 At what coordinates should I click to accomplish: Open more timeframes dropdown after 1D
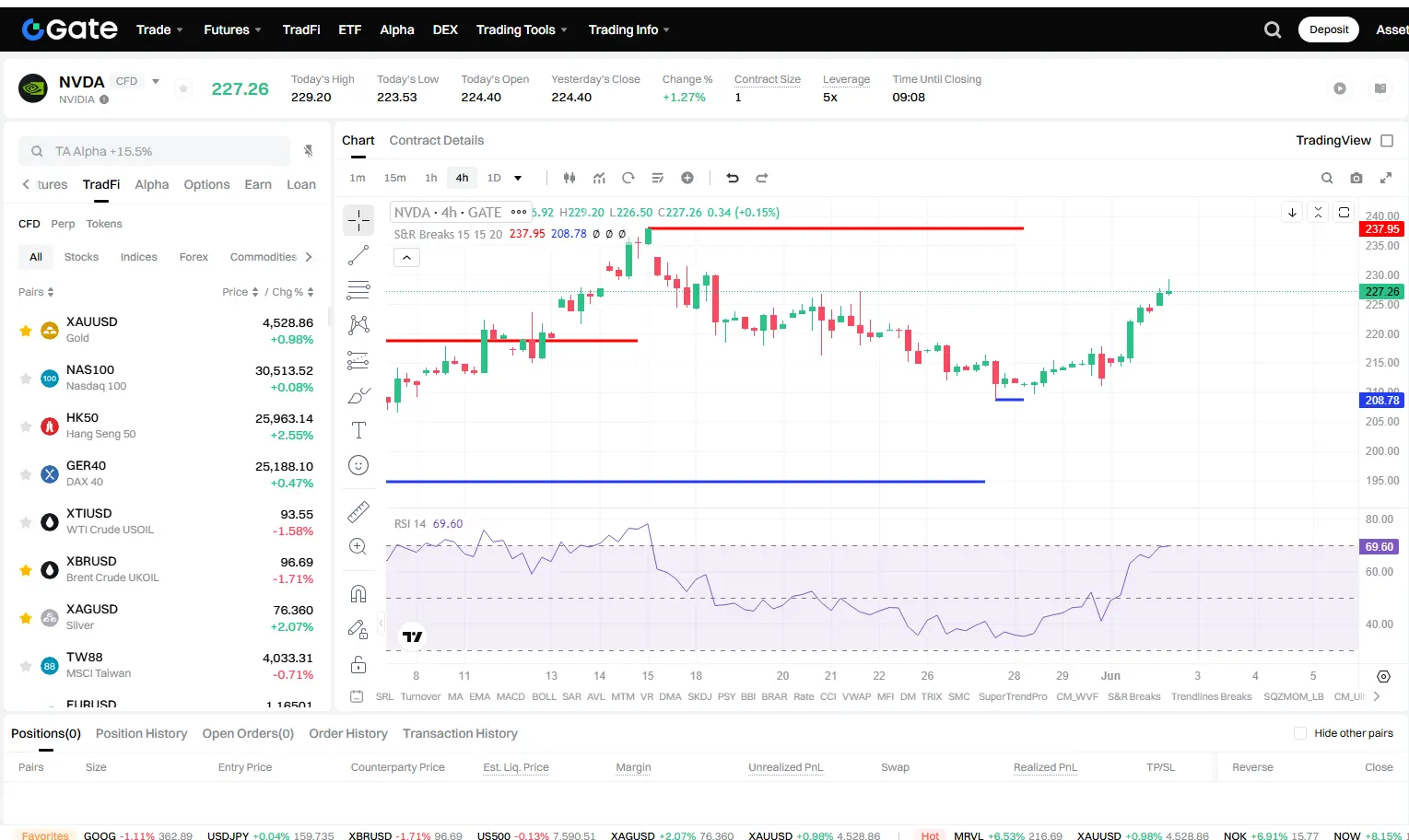click(x=518, y=178)
